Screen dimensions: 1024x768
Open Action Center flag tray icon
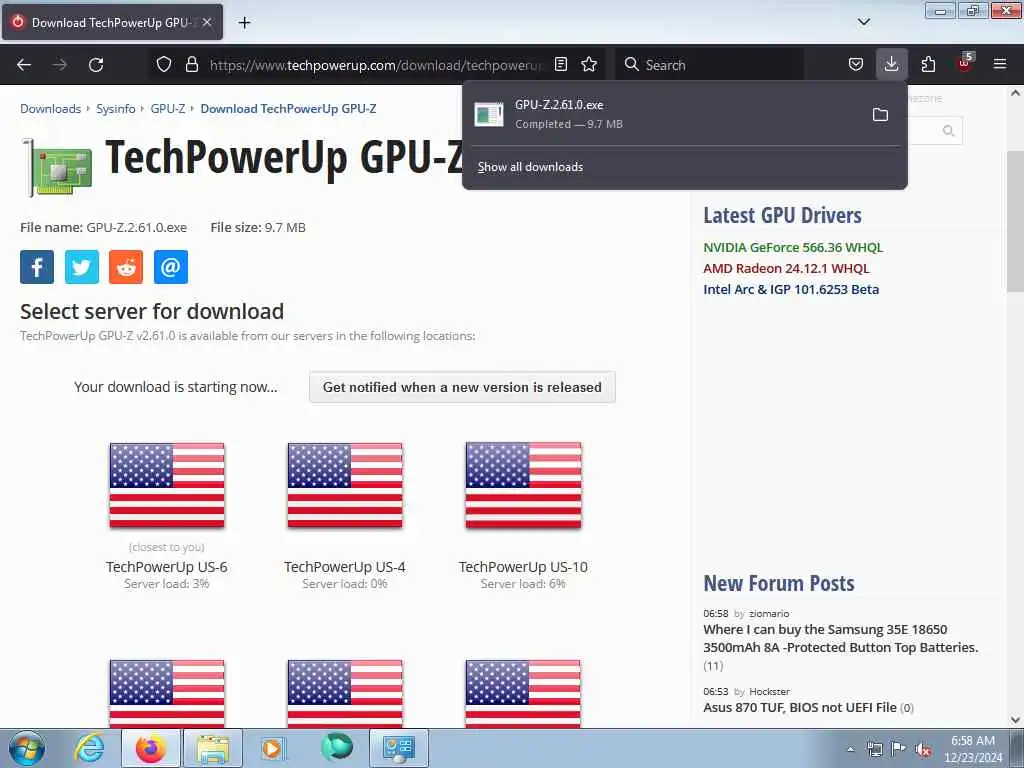(x=899, y=749)
